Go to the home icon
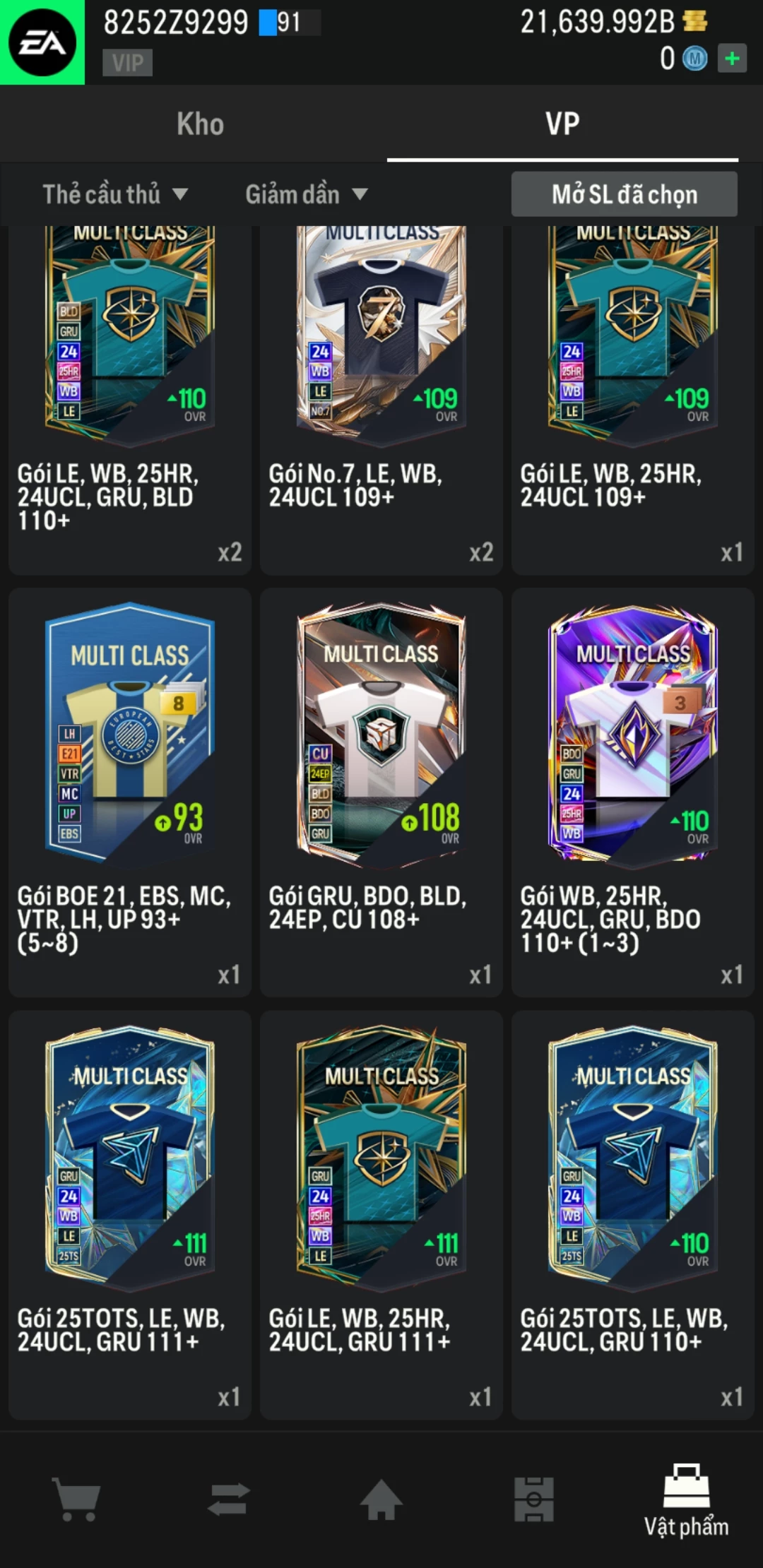763x1568 pixels. tap(381, 1499)
